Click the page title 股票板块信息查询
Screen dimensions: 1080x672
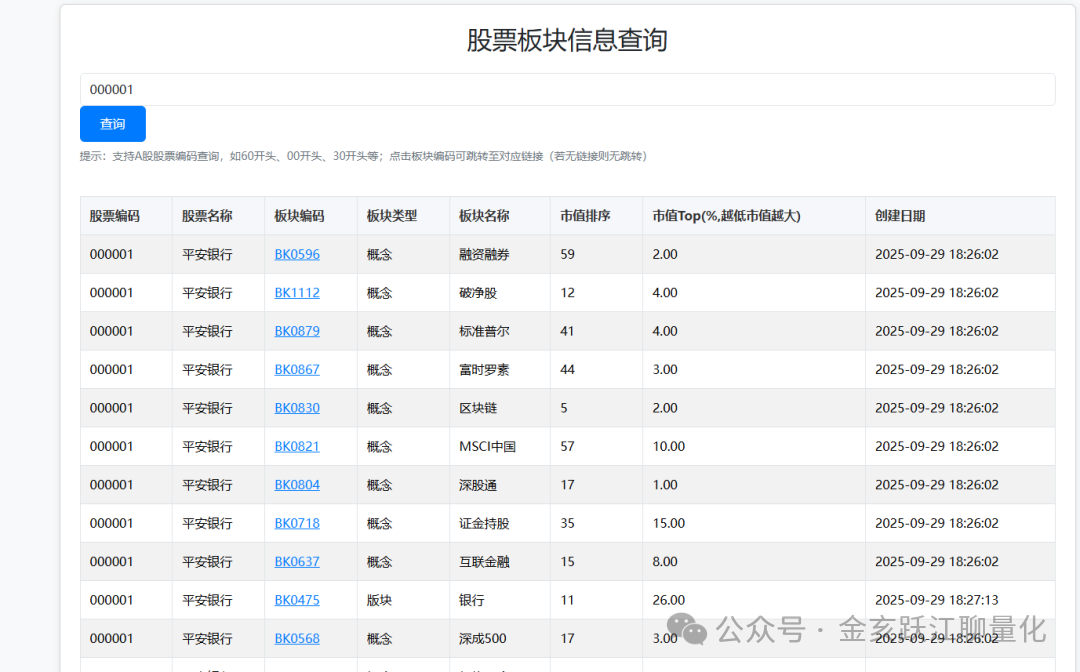[x=567, y=40]
